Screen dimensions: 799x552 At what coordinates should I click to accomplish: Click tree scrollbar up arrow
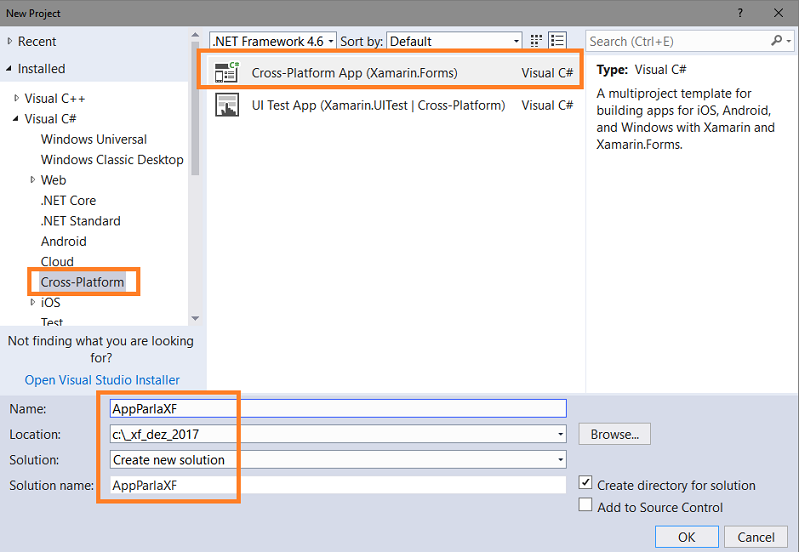click(195, 35)
